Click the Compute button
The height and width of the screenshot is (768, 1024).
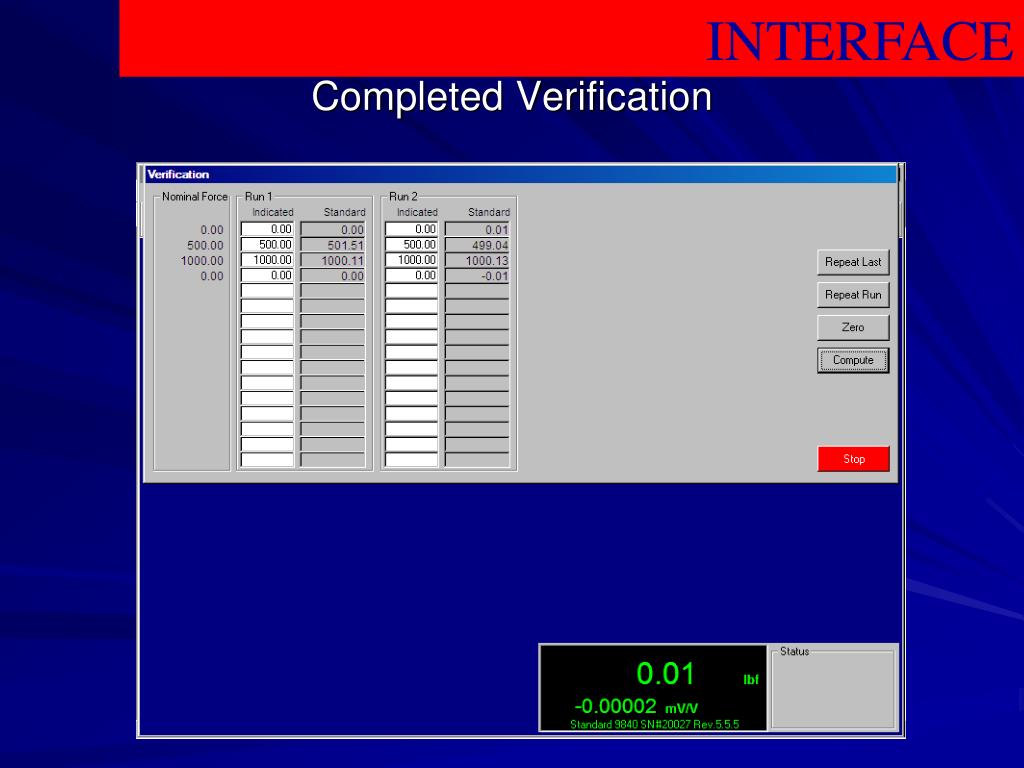tap(853, 360)
